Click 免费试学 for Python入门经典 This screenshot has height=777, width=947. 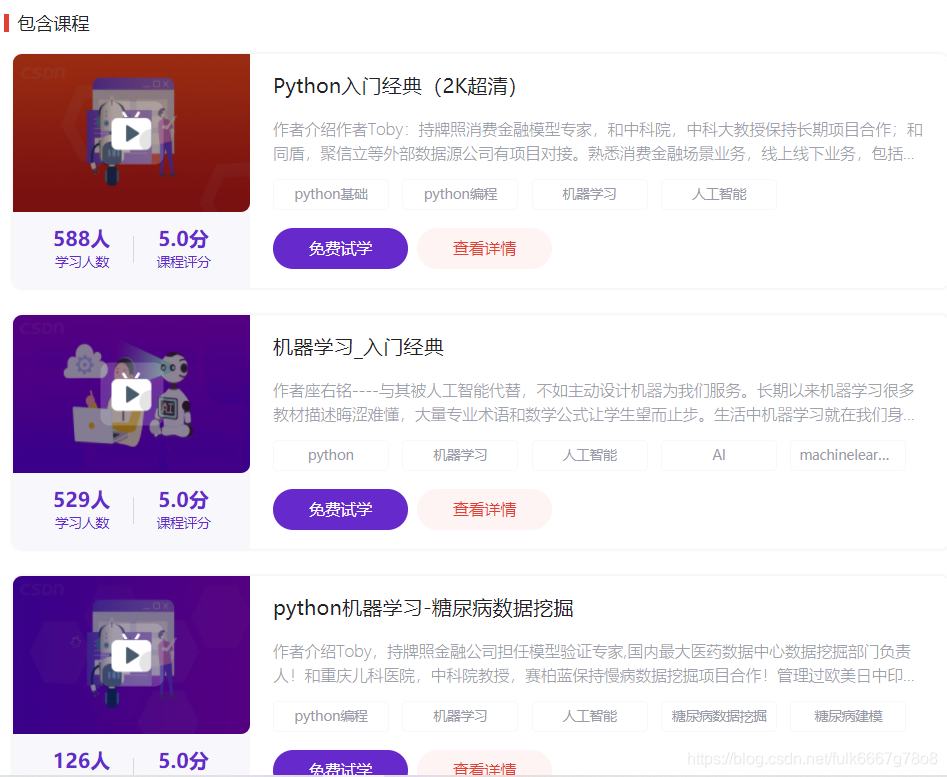coord(340,248)
